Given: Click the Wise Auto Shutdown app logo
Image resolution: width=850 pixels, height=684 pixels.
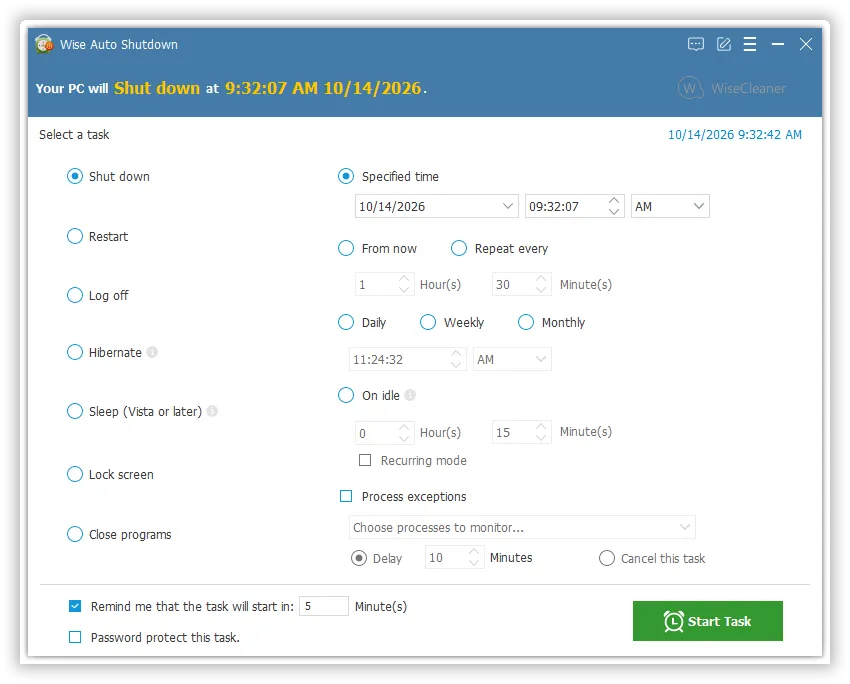Looking at the screenshot, I should pos(44,44).
